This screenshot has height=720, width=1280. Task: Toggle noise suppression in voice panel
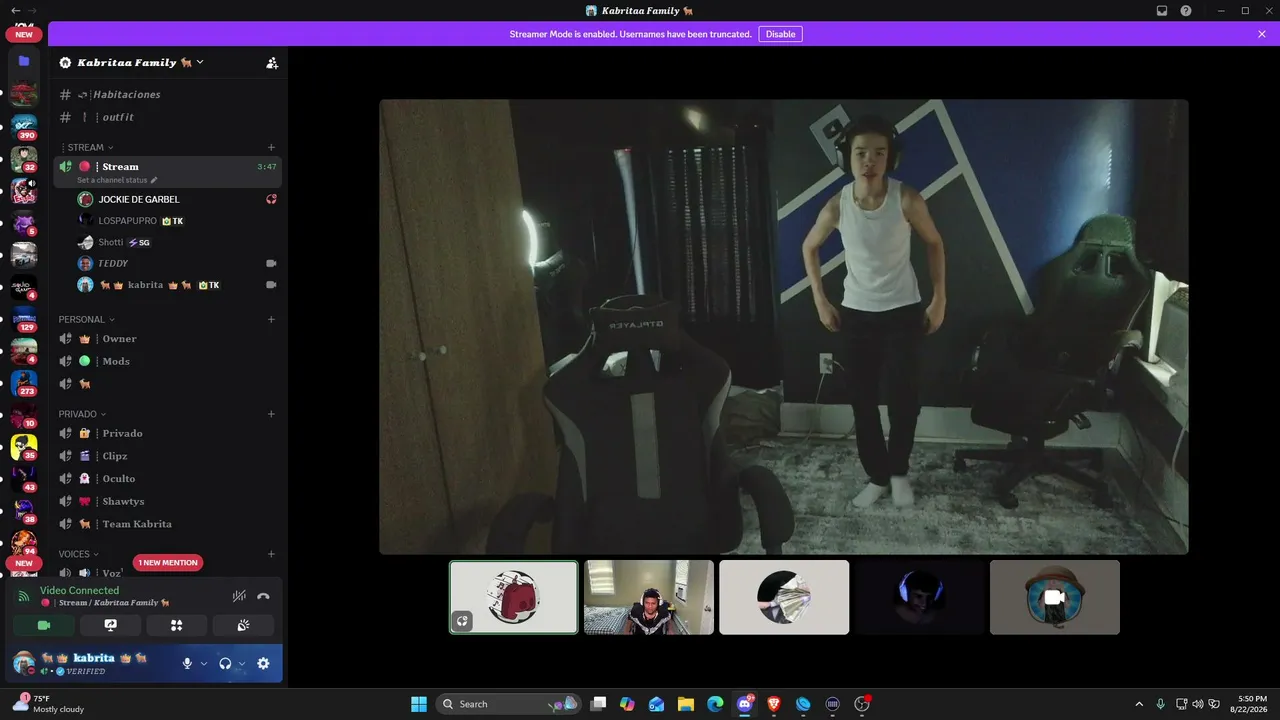click(x=239, y=596)
